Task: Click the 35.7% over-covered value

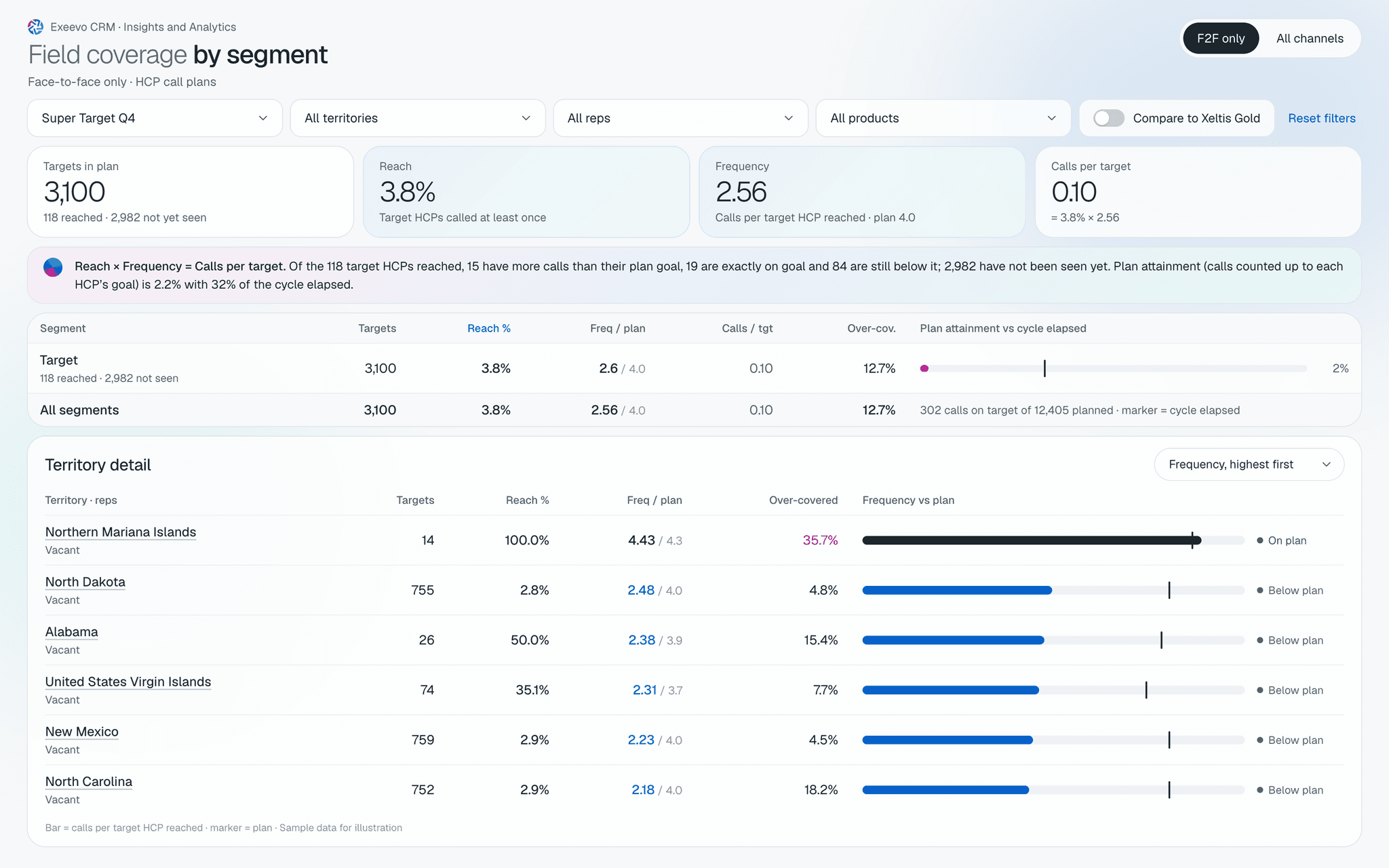Action: click(820, 540)
